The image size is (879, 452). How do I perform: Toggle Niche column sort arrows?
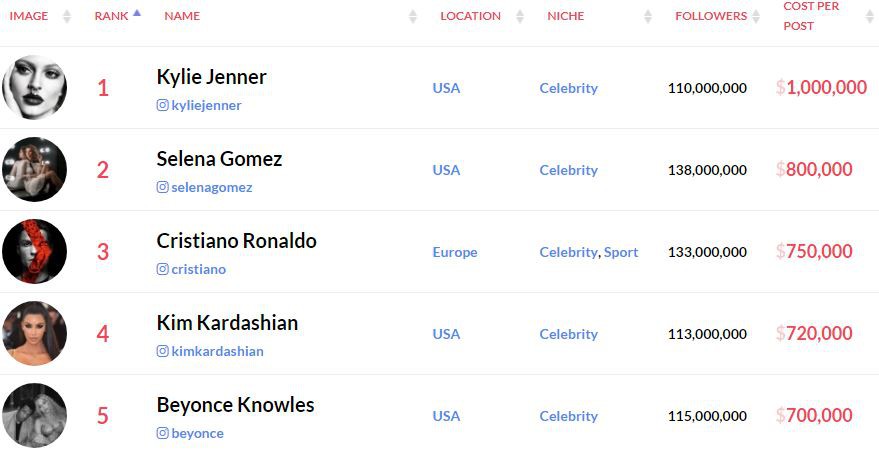648,16
